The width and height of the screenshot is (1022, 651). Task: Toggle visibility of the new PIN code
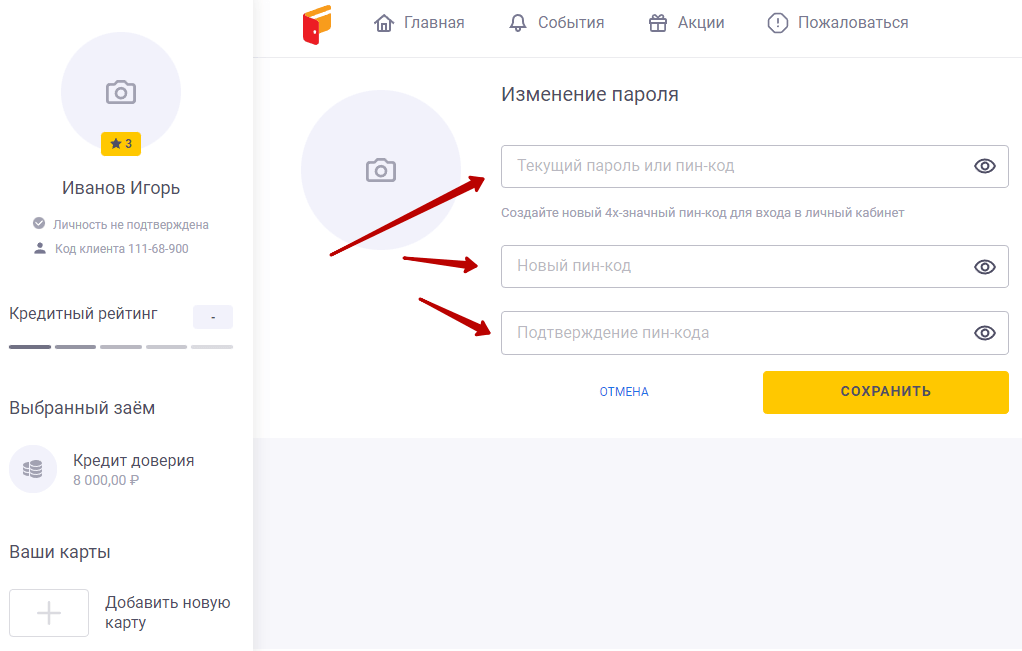pyautogui.click(x=985, y=266)
